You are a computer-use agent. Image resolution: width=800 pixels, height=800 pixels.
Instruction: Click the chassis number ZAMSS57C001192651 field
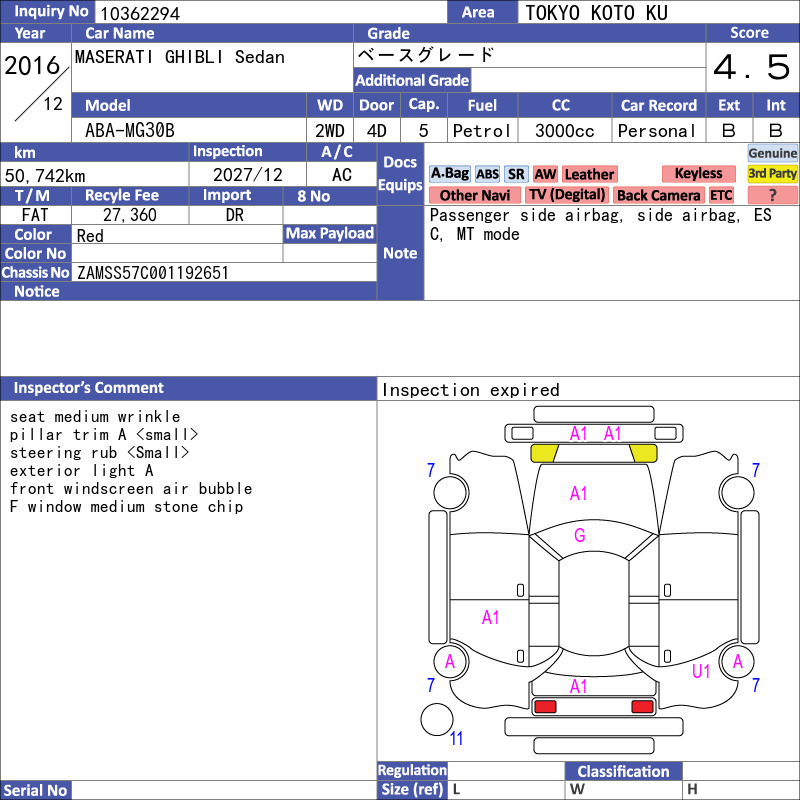point(224,272)
